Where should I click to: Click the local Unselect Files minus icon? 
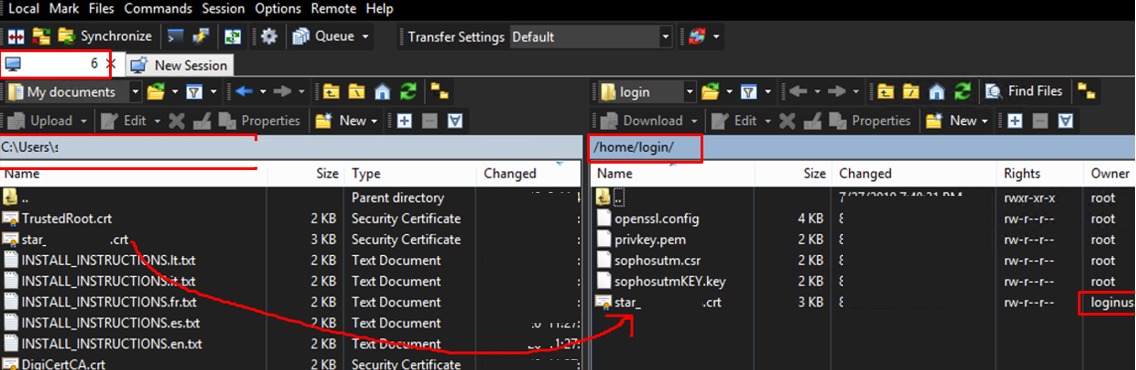coord(430,120)
